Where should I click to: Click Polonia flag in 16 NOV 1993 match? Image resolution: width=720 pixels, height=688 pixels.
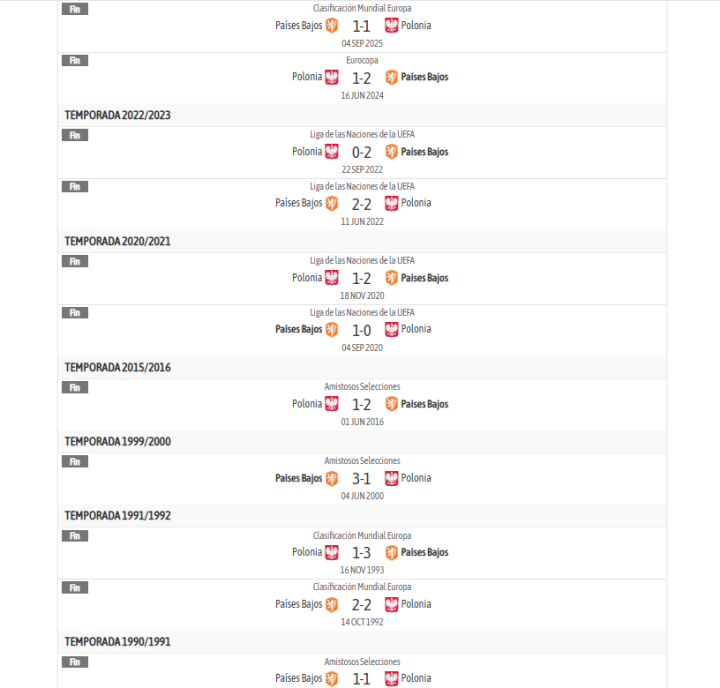point(332,552)
